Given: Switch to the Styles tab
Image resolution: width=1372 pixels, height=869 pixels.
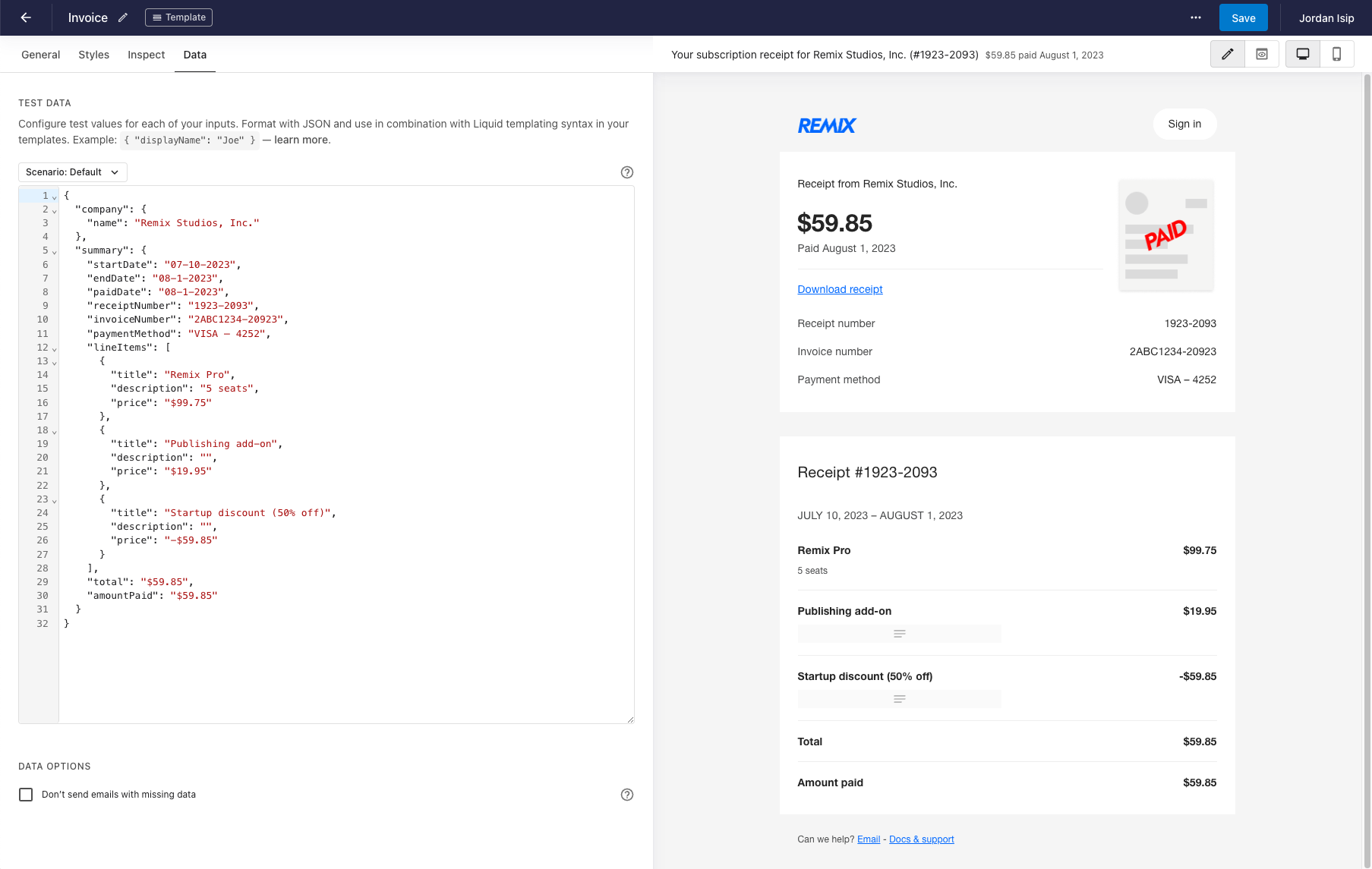Looking at the screenshot, I should point(94,55).
